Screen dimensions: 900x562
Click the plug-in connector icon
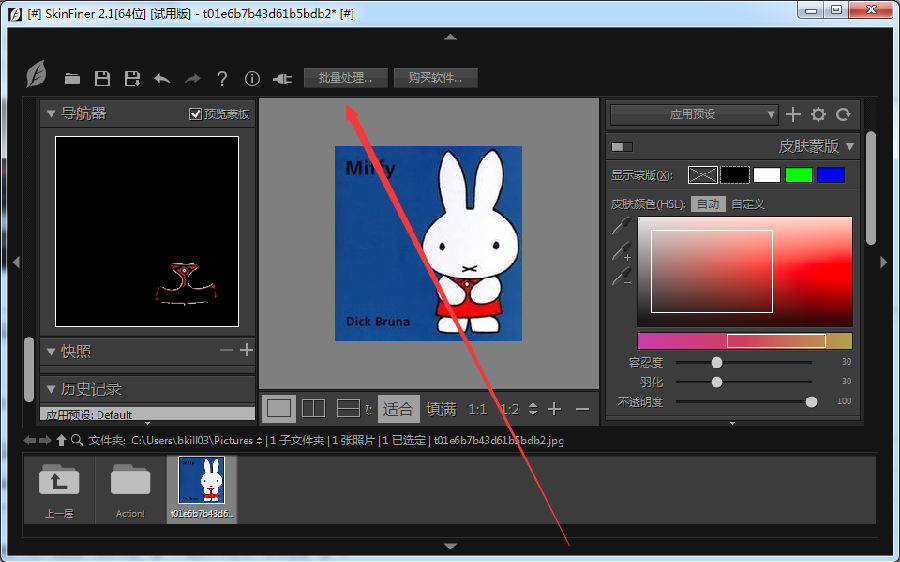[282, 78]
